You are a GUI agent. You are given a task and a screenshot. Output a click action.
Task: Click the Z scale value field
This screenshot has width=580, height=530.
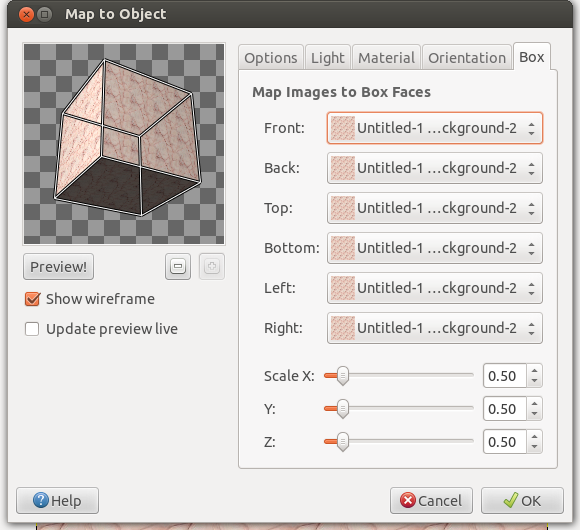pos(505,442)
